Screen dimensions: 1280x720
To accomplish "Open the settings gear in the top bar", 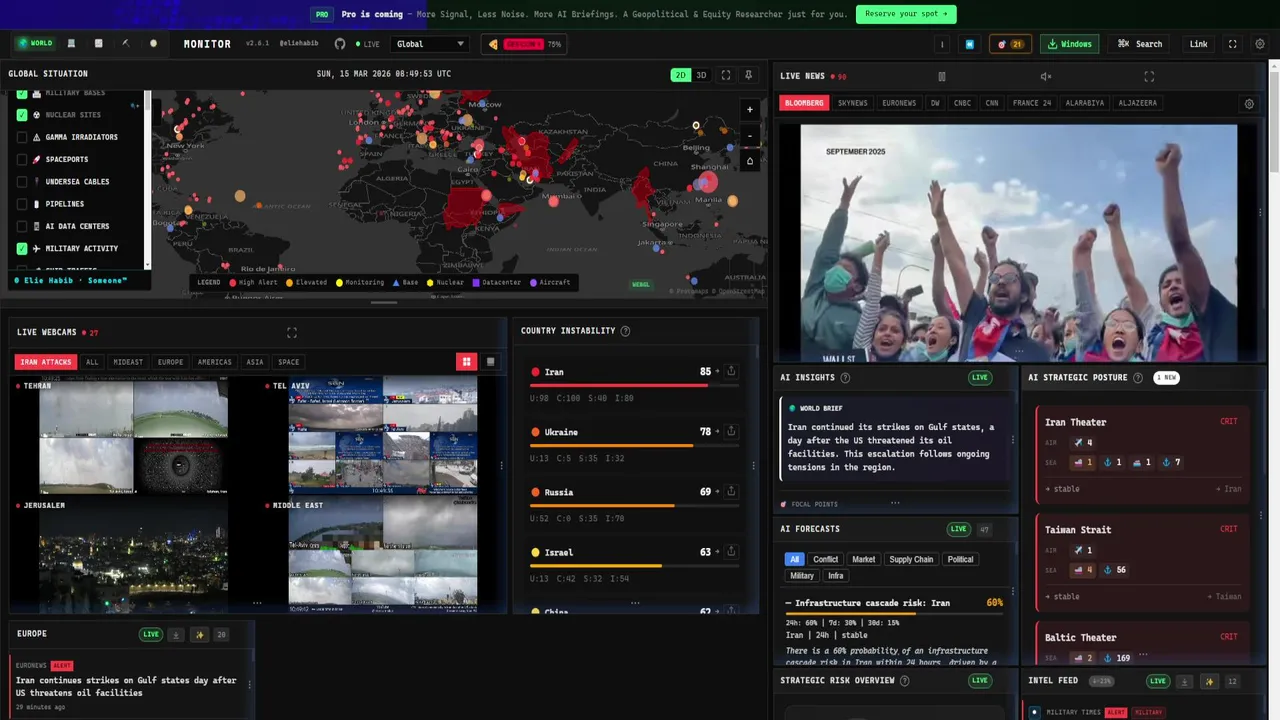I will (x=1260, y=44).
